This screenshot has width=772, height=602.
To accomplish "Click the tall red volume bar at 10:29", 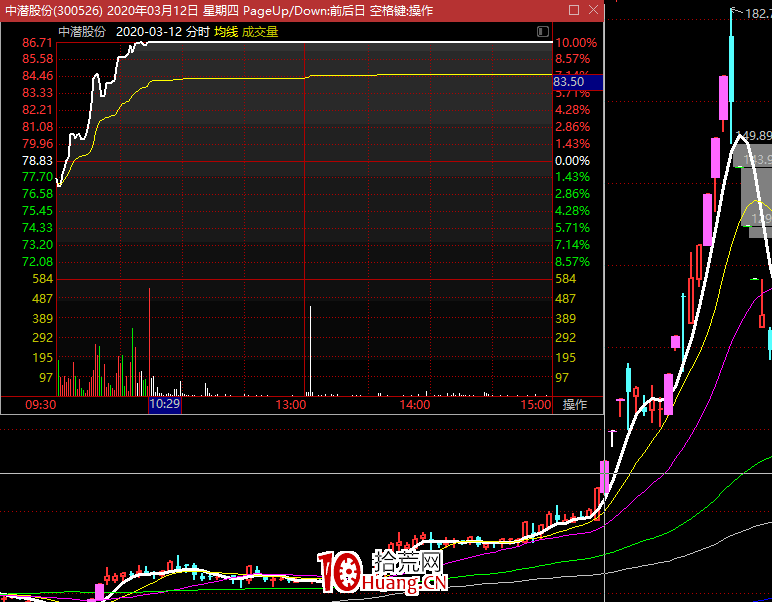I will point(150,342).
